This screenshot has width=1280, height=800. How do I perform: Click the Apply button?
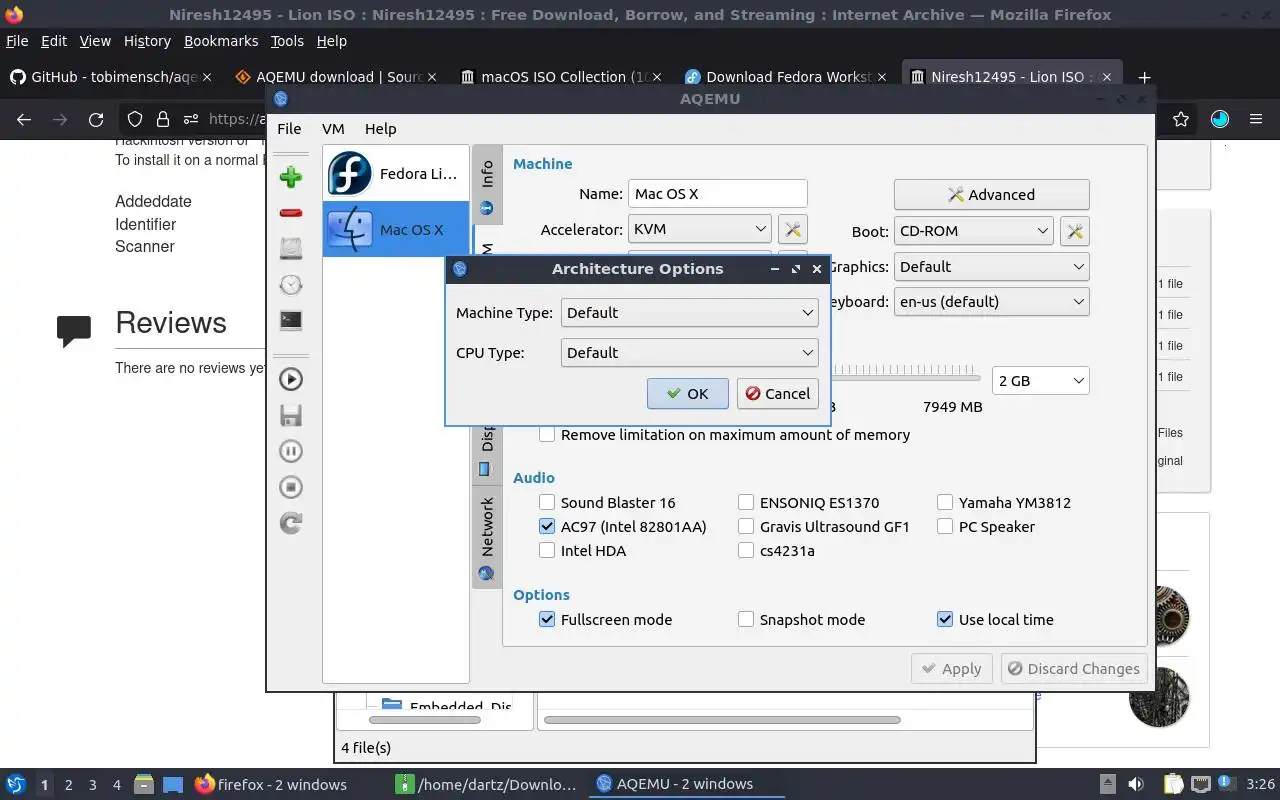click(951, 669)
